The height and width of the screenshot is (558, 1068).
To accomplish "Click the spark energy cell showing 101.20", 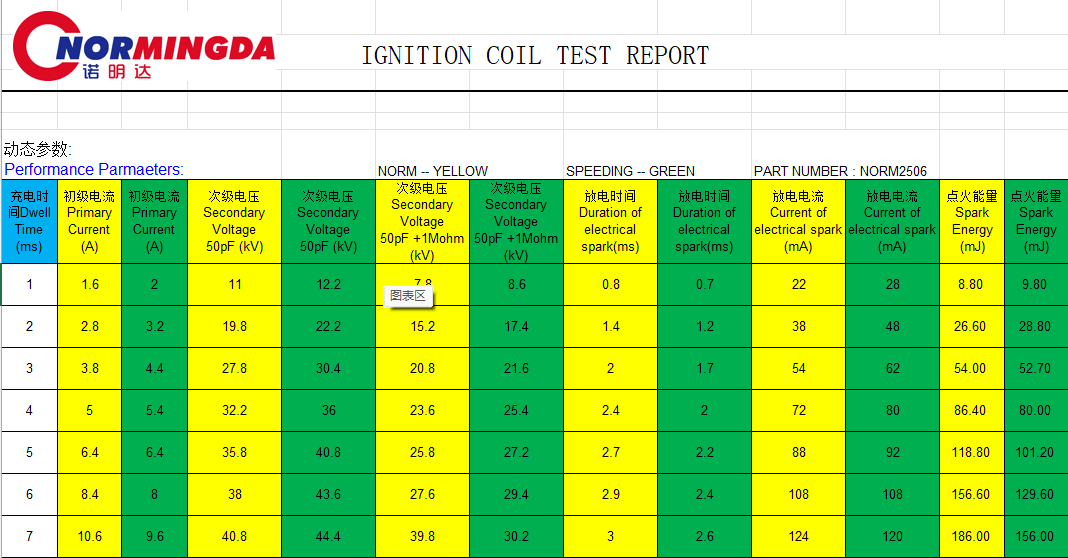I will click(1035, 452).
